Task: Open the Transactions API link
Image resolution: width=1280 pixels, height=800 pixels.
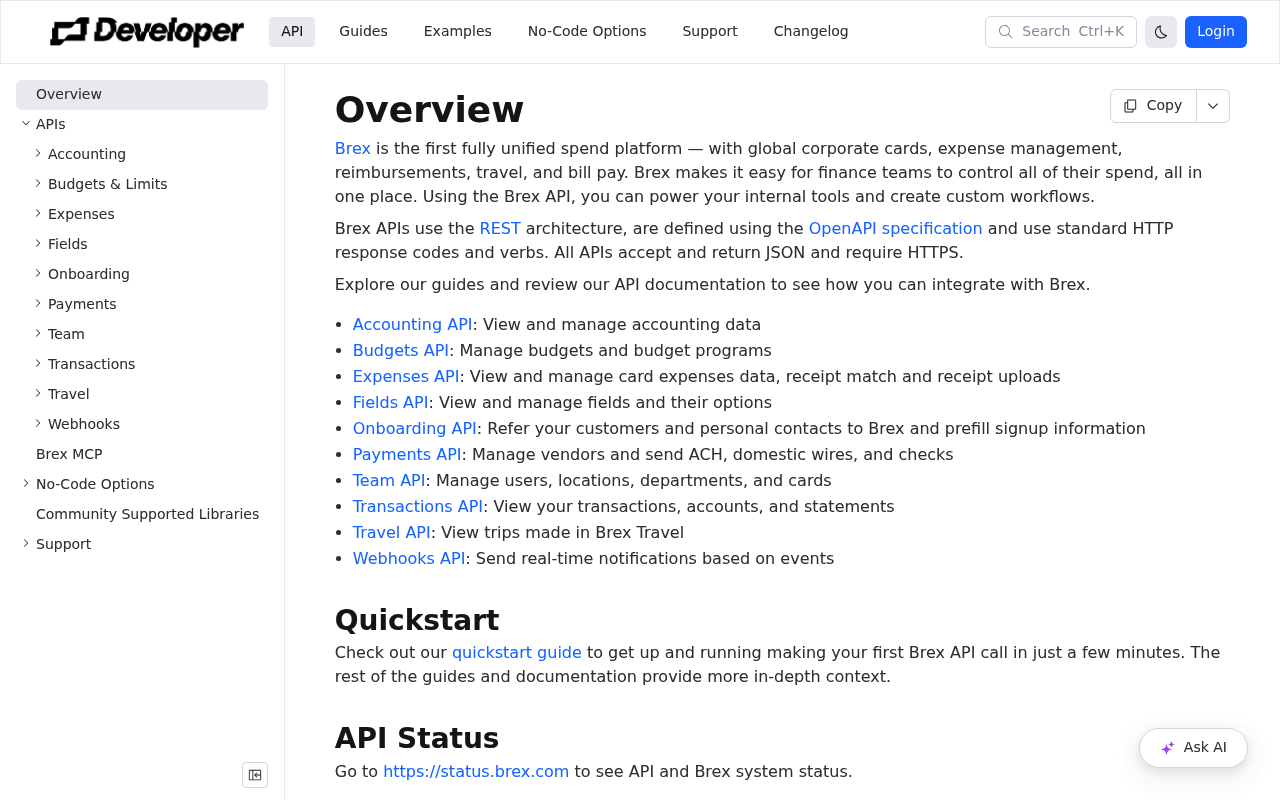Action: pyautogui.click(x=418, y=506)
